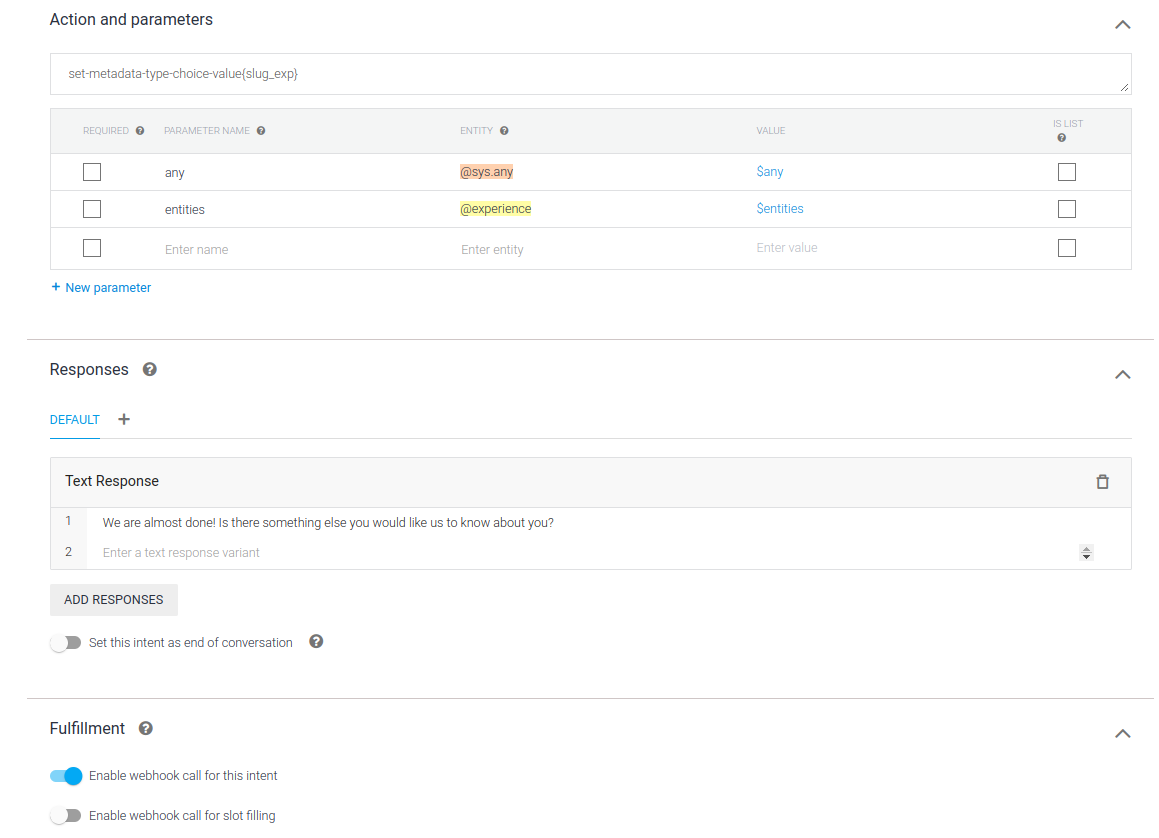Delete the Text Response block with trash icon
This screenshot has width=1159, height=838.
[1102, 482]
